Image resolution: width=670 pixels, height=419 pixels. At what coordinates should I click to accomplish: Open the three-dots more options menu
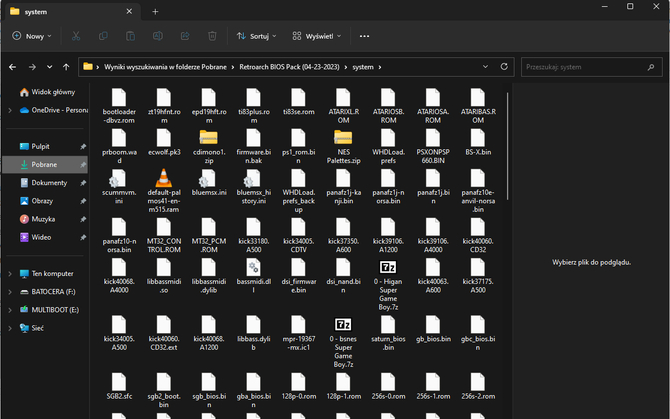click(364, 36)
